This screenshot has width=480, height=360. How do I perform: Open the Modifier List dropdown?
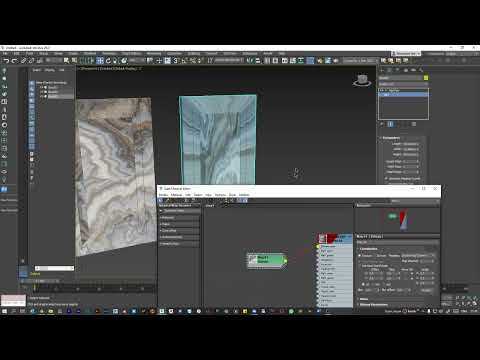[x=403, y=84]
